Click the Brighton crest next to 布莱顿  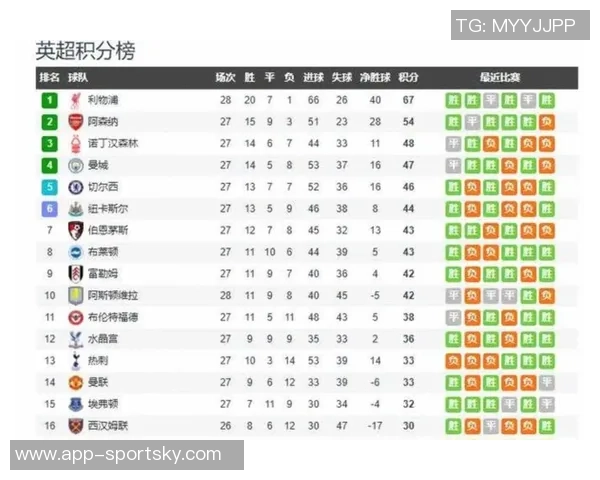[x=76, y=252]
